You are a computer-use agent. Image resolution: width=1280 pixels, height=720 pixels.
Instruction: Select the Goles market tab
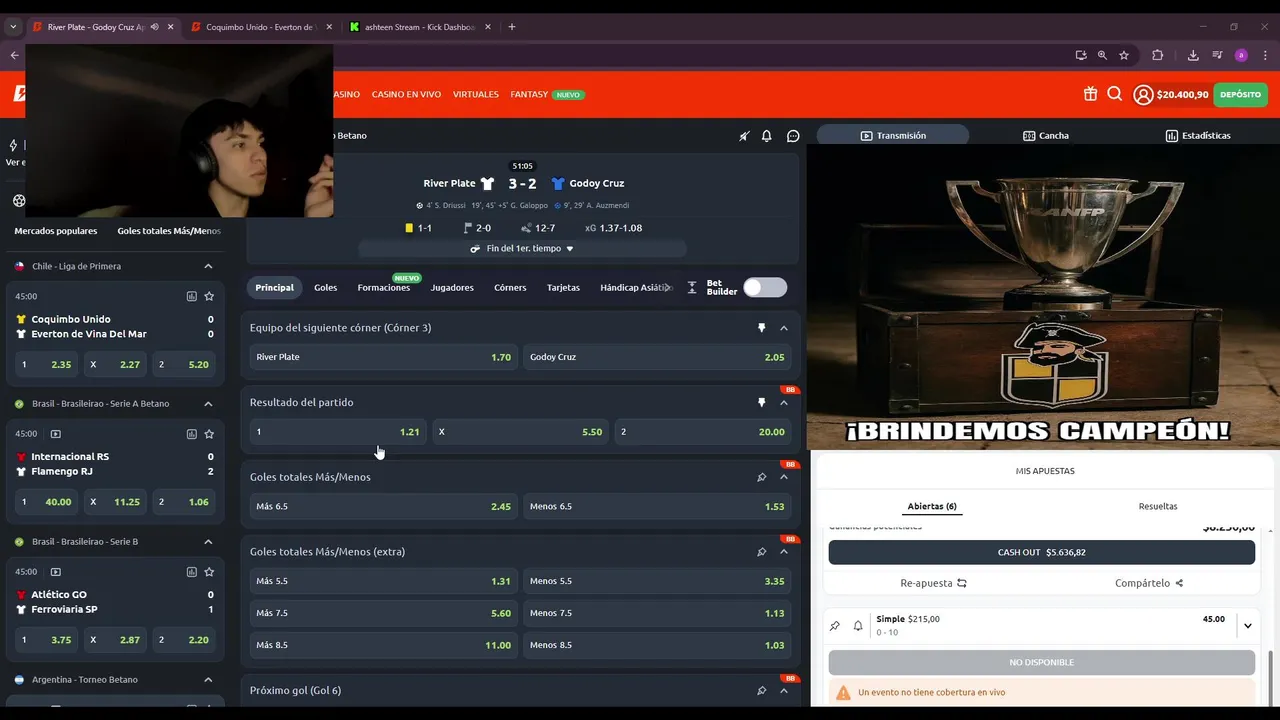point(325,287)
